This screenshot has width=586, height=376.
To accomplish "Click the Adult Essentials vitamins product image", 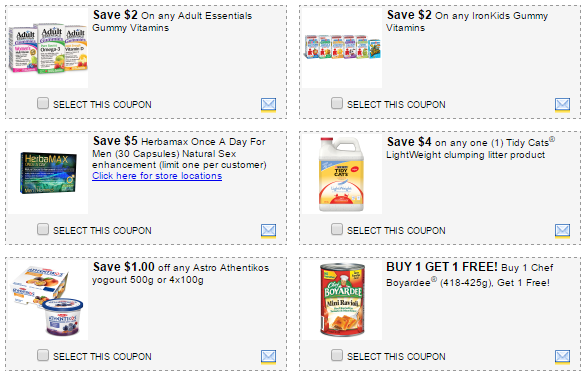I will 48,48.
